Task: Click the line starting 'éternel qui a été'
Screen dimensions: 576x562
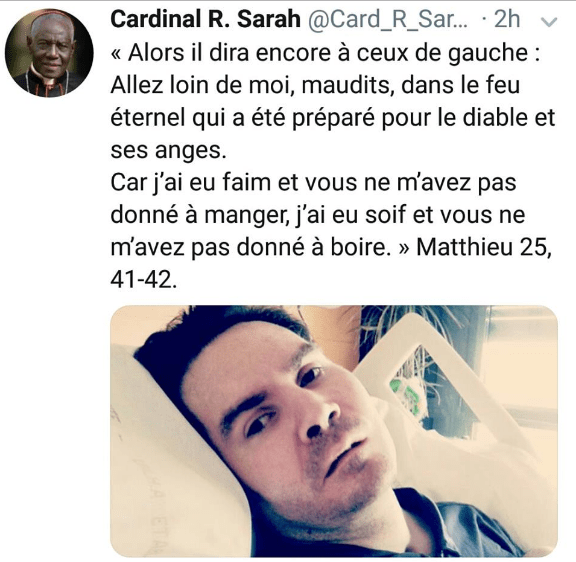Action: click(x=333, y=118)
